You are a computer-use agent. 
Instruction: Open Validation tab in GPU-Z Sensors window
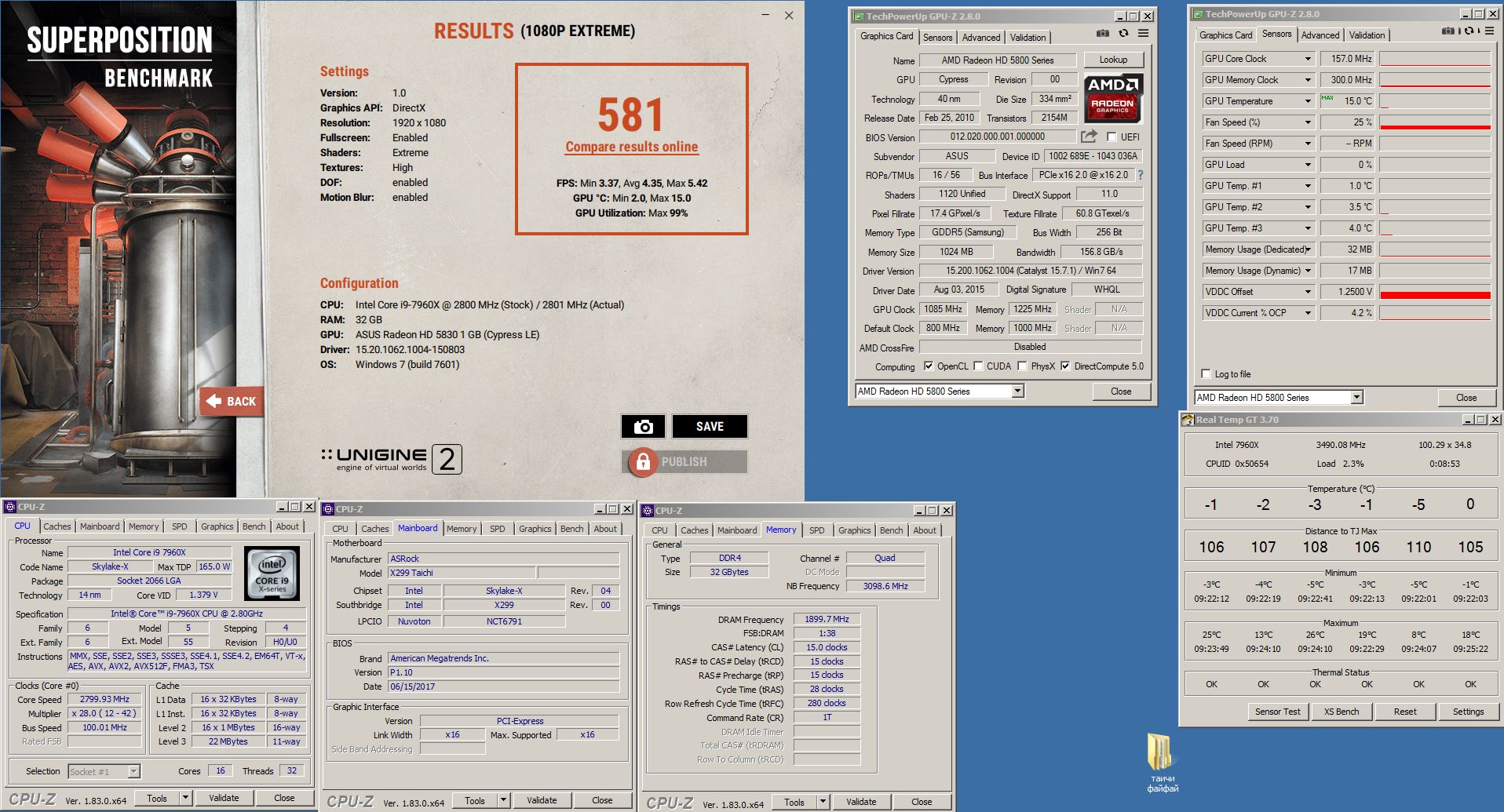point(1367,35)
